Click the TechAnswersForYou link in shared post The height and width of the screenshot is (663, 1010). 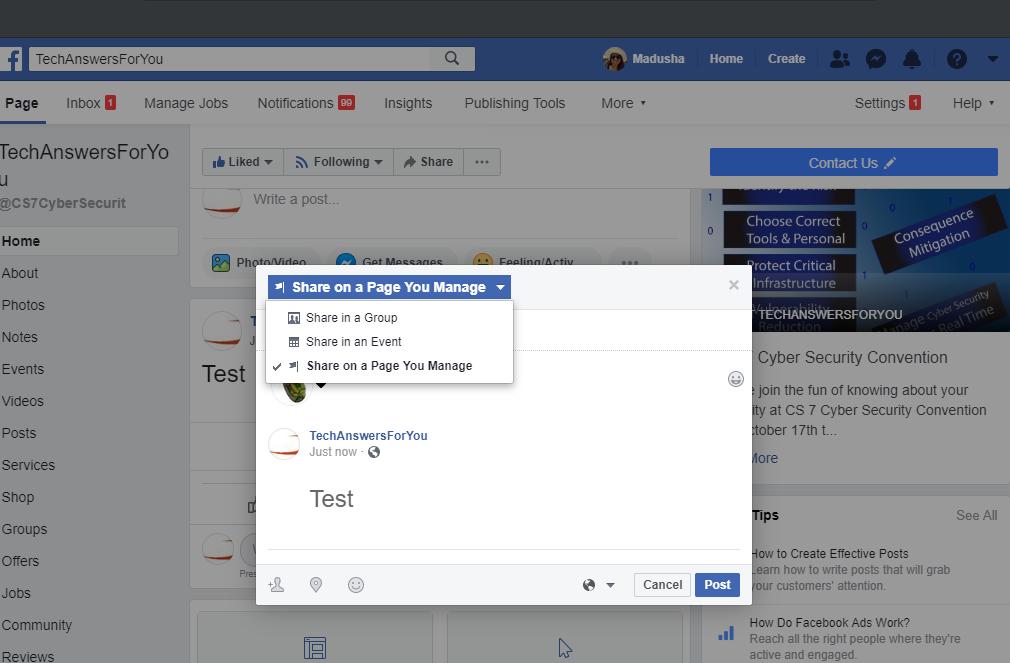(368, 436)
